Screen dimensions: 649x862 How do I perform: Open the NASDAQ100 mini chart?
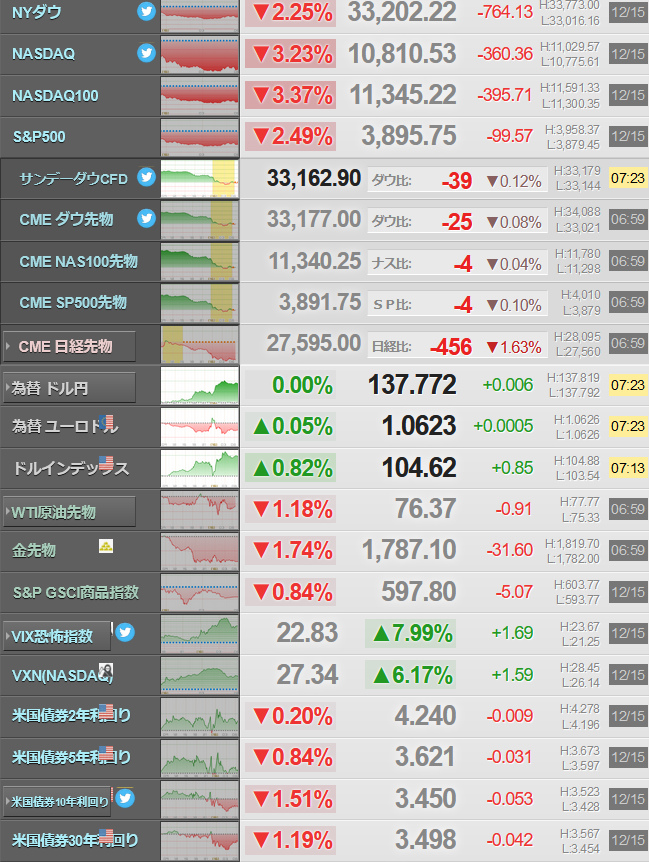(200, 96)
